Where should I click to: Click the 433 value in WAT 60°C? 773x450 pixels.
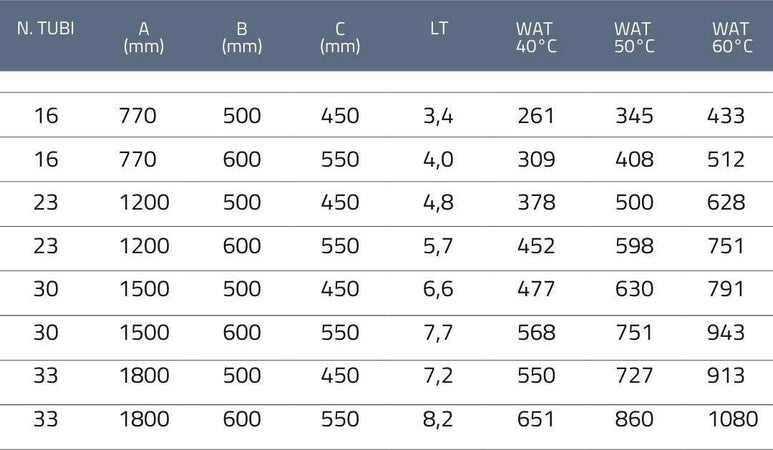726,116
